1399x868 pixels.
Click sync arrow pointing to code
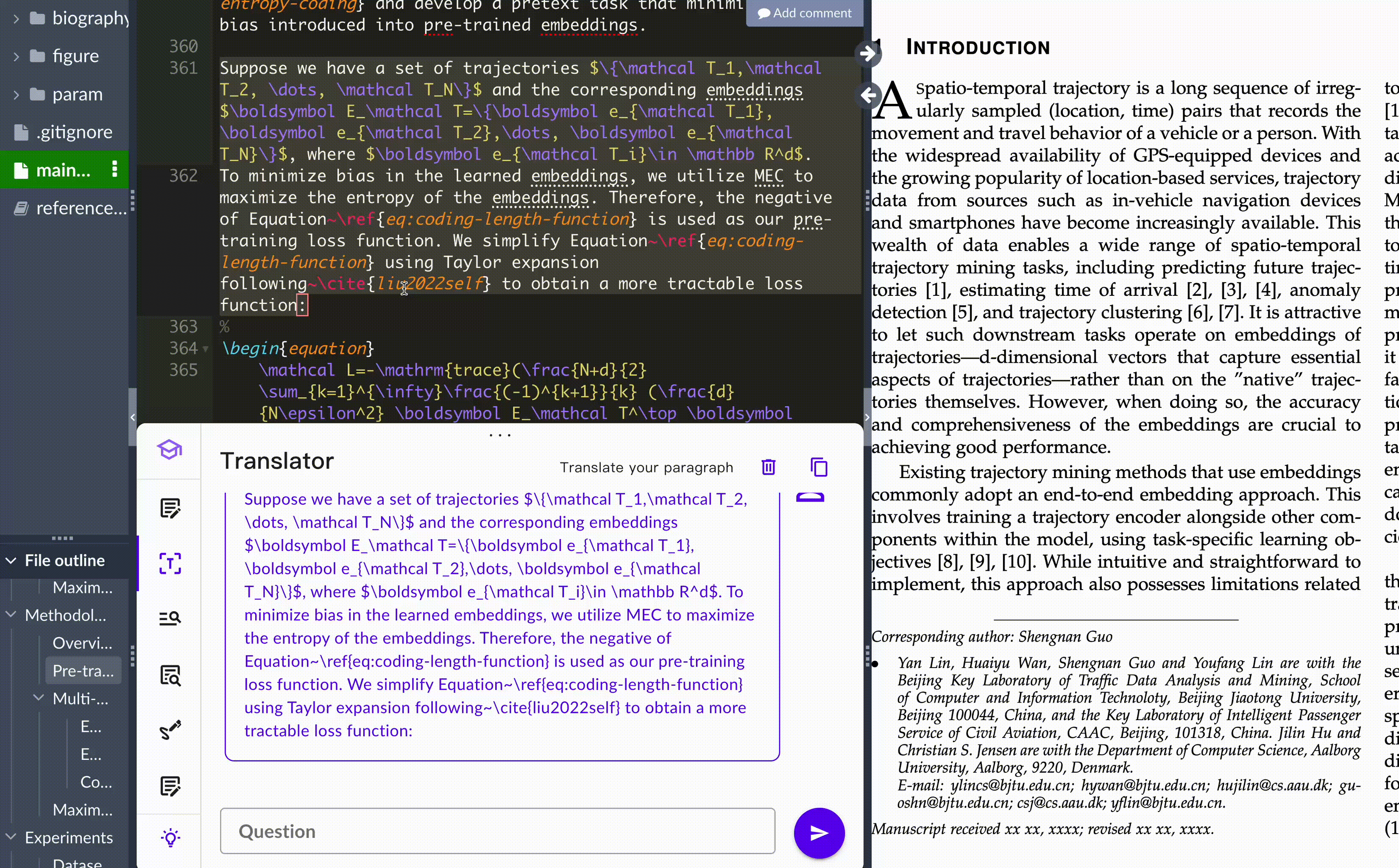coord(868,95)
